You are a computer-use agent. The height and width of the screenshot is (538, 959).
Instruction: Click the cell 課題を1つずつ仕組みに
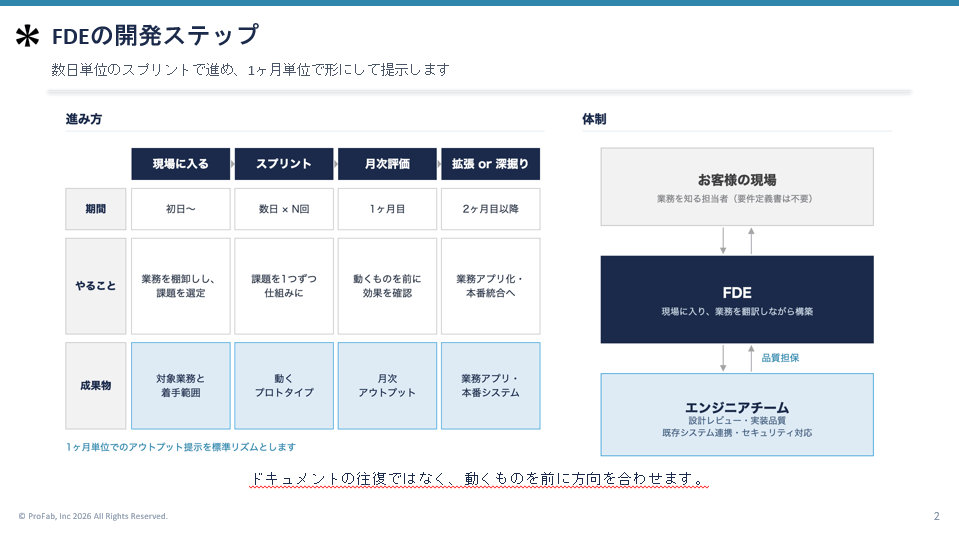[284, 286]
